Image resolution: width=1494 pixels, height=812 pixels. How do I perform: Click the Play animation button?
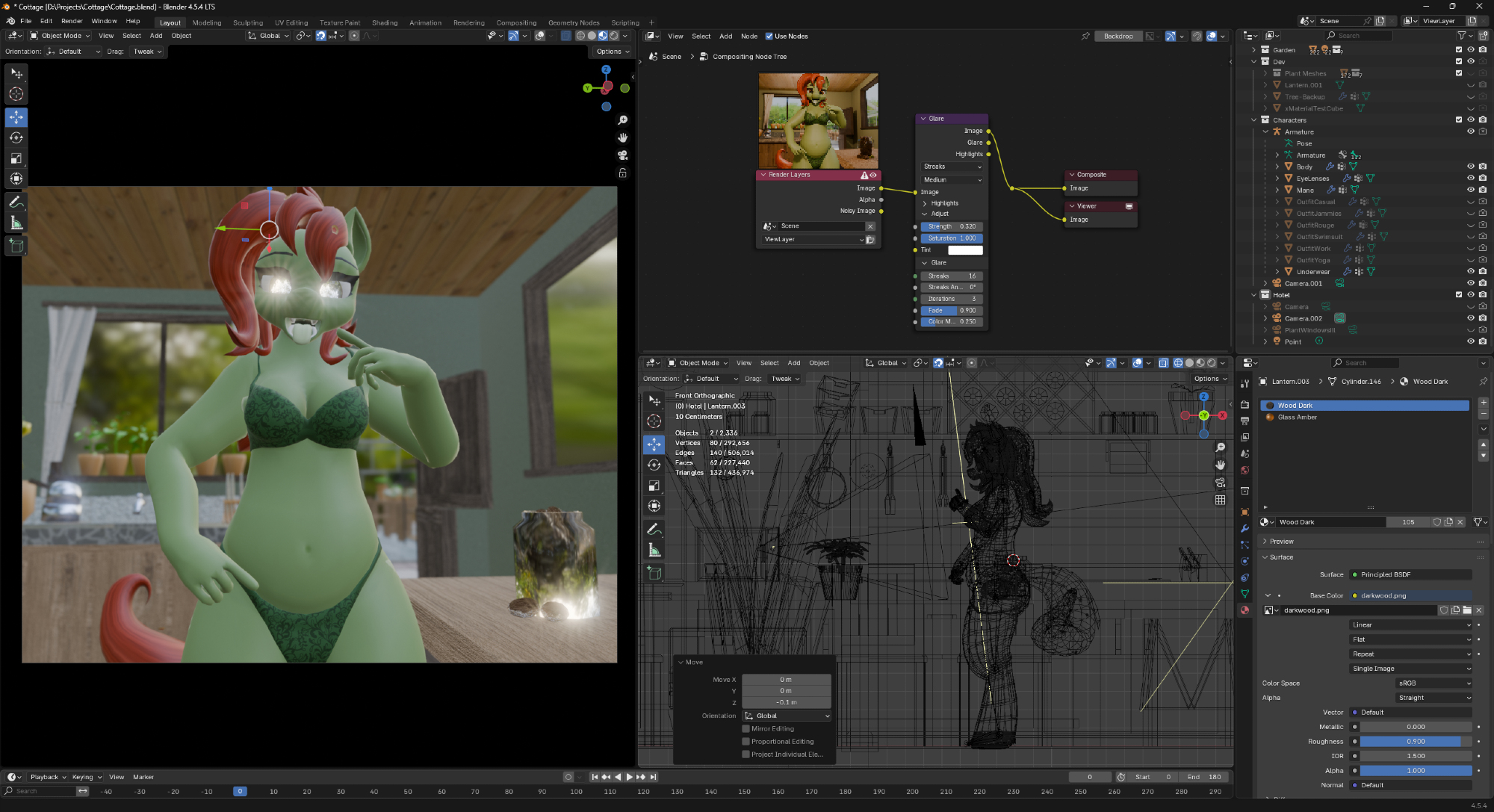pos(629,777)
